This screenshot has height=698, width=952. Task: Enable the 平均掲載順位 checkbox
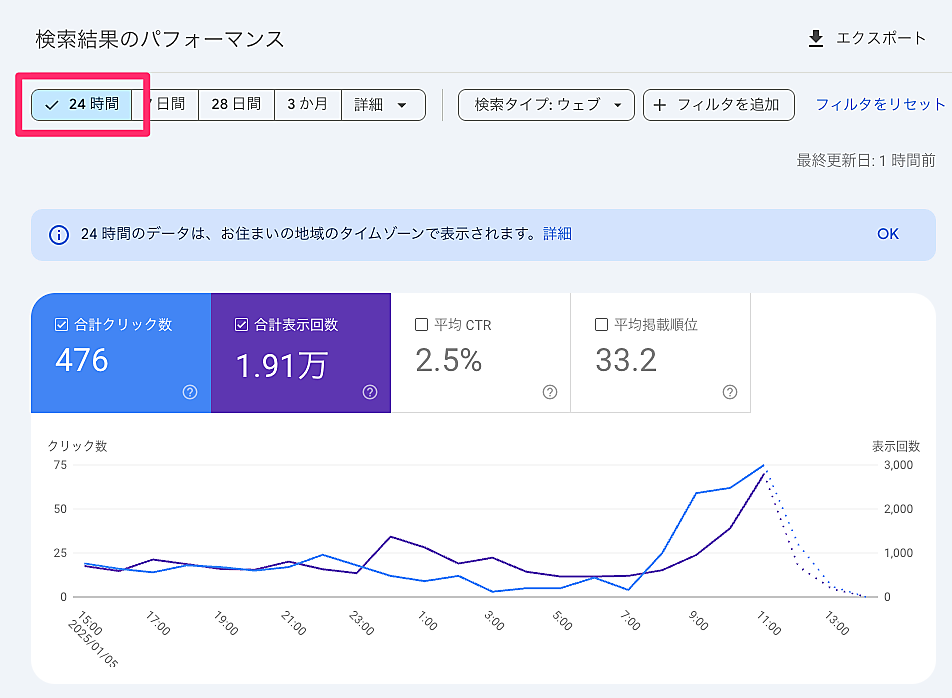(x=601, y=325)
